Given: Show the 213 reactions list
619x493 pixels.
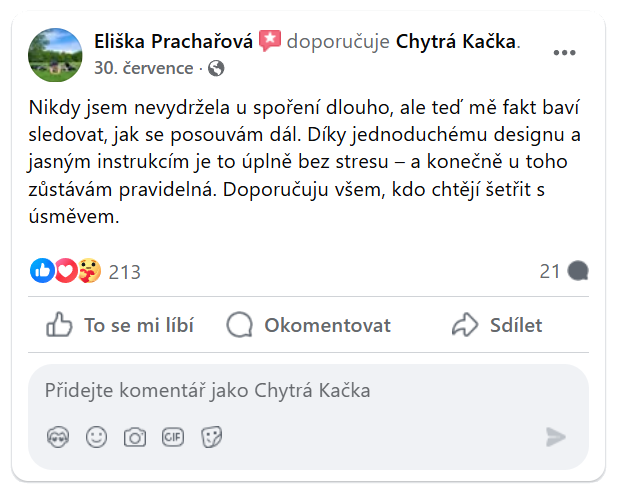Looking at the screenshot, I should [x=125, y=271].
